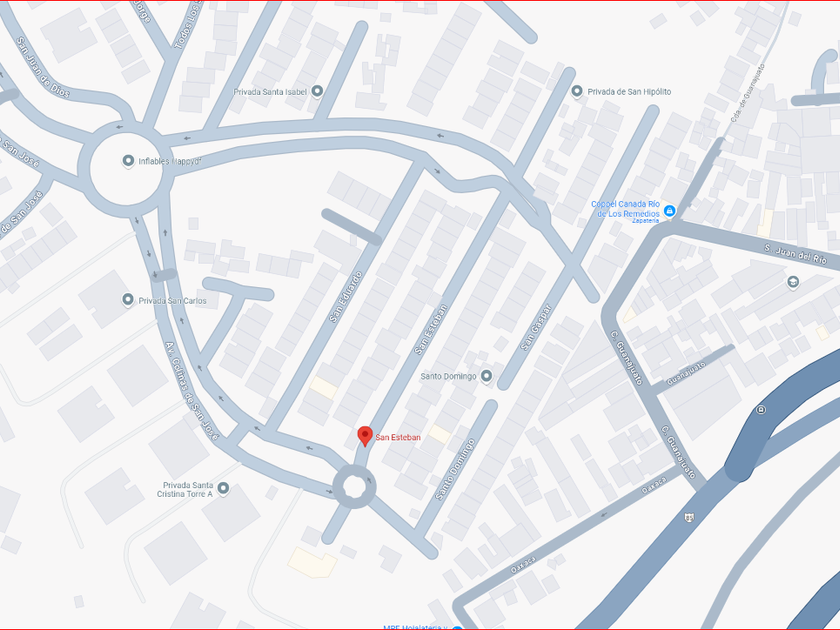The width and height of the screenshot is (840, 630).
Task: Click the Privada Santa Cristina Torre A marker
Action: click(223, 489)
